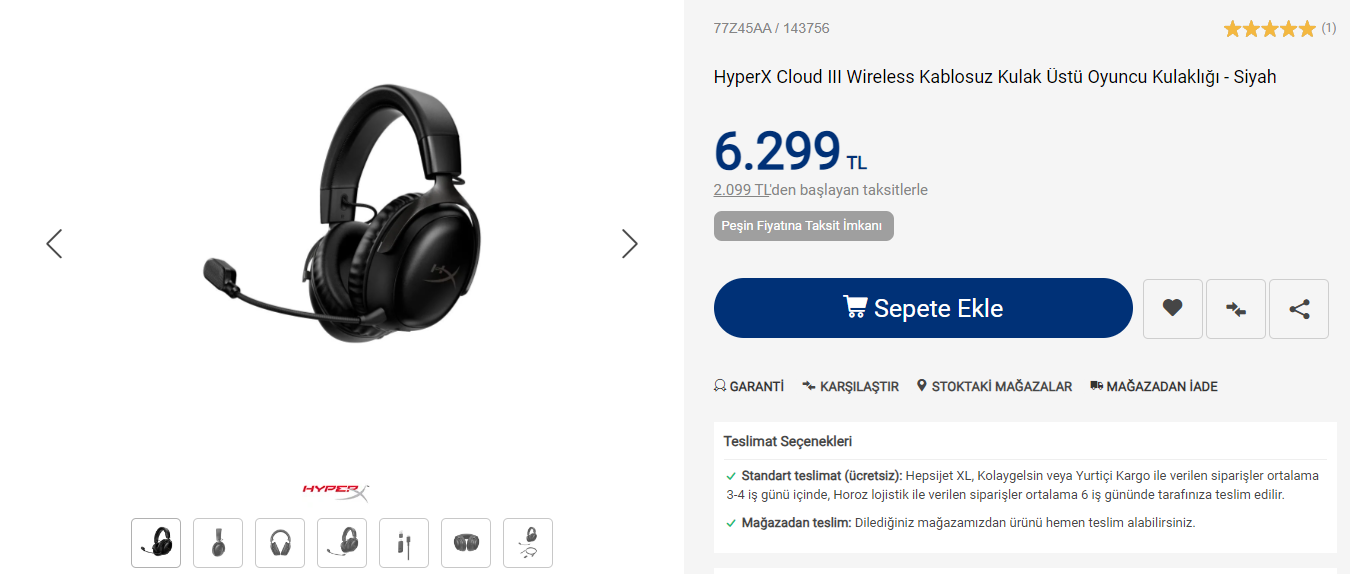The height and width of the screenshot is (574, 1350).
Task: Select the first headset thumbnail
Action: tap(156, 543)
